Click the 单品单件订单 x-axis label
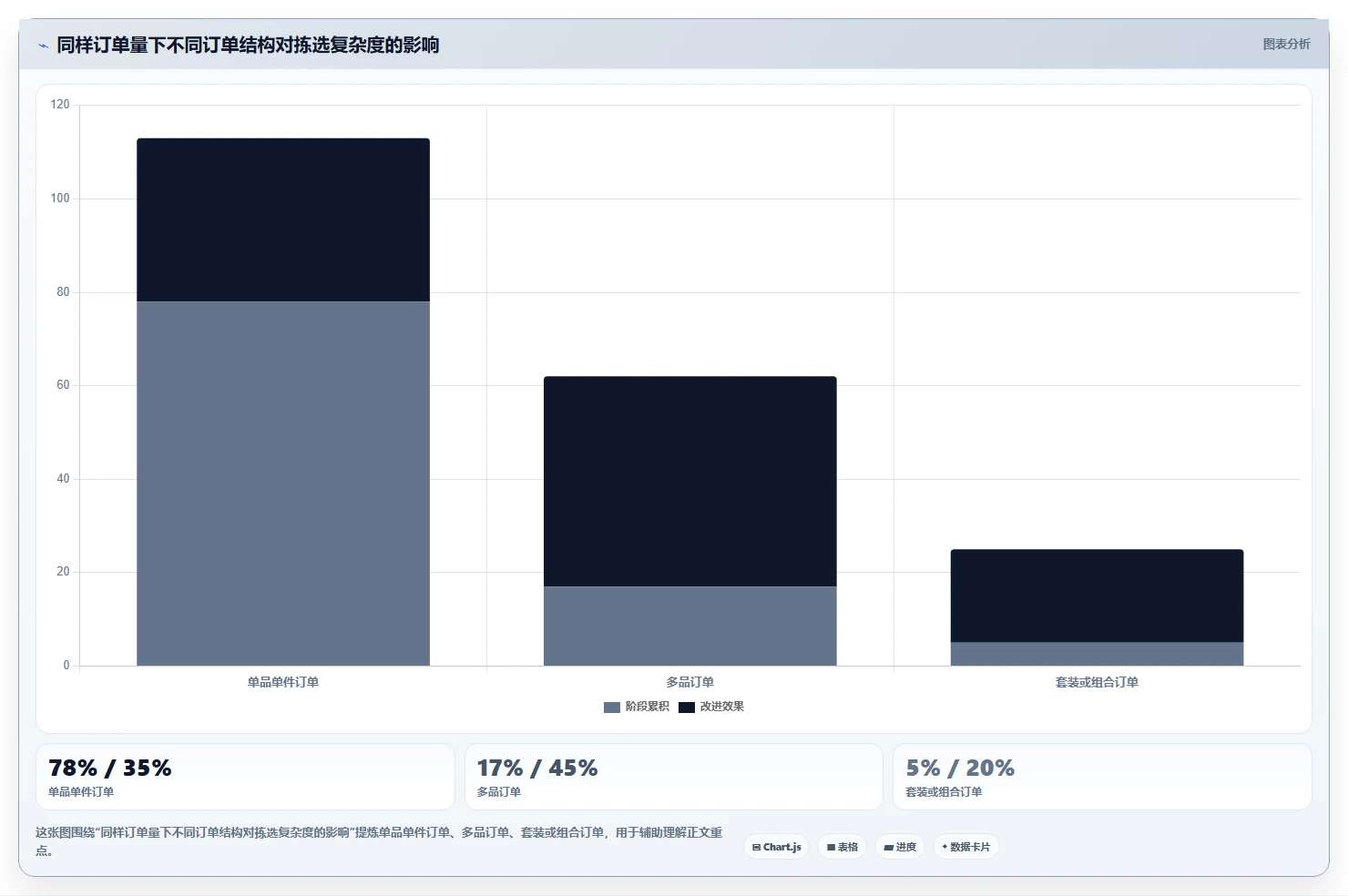The height and width of the screenshot is (896, 1348). 283,682
